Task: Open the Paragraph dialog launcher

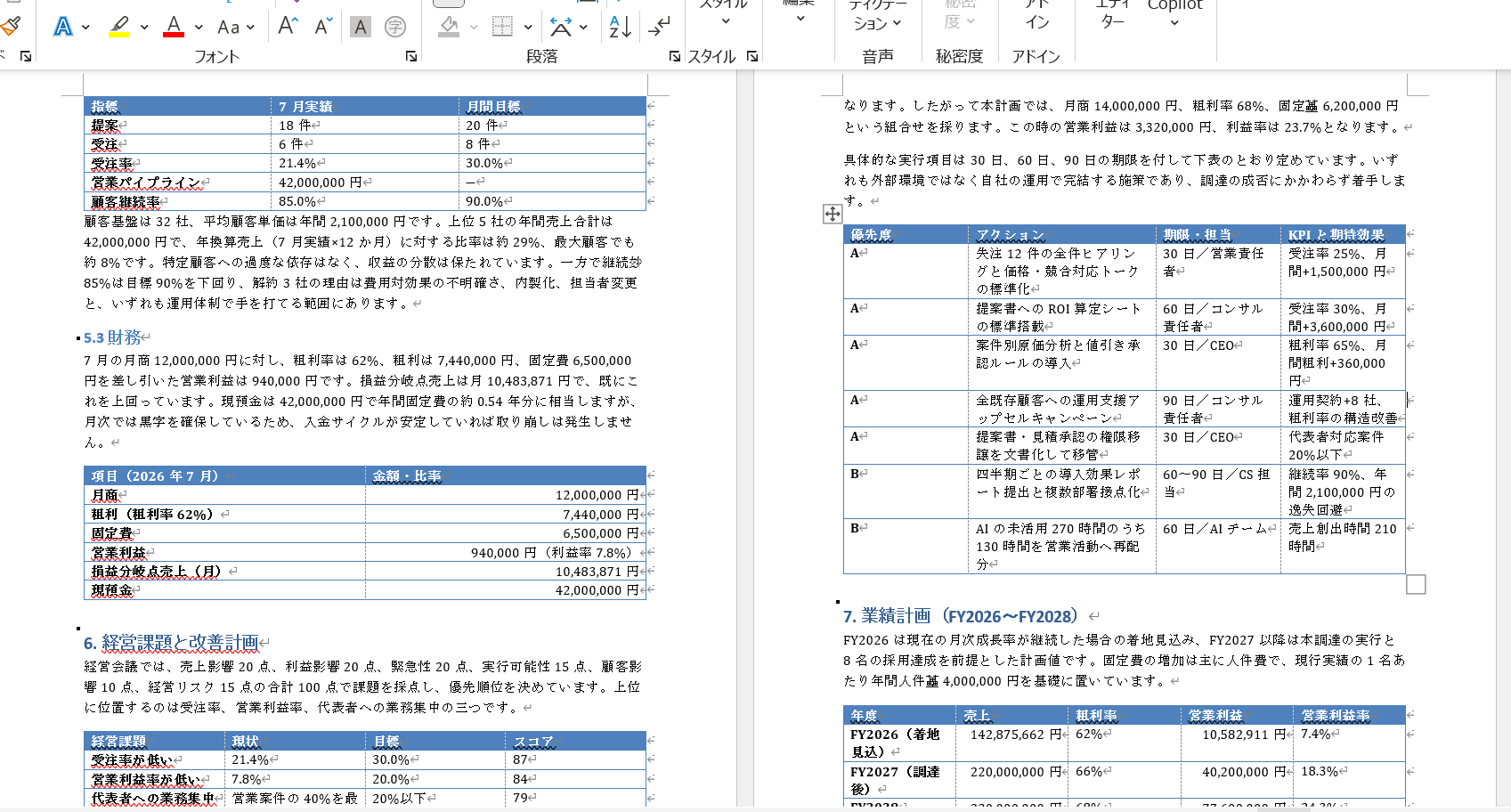Action: pyautogui.click(x=675, y=56)
